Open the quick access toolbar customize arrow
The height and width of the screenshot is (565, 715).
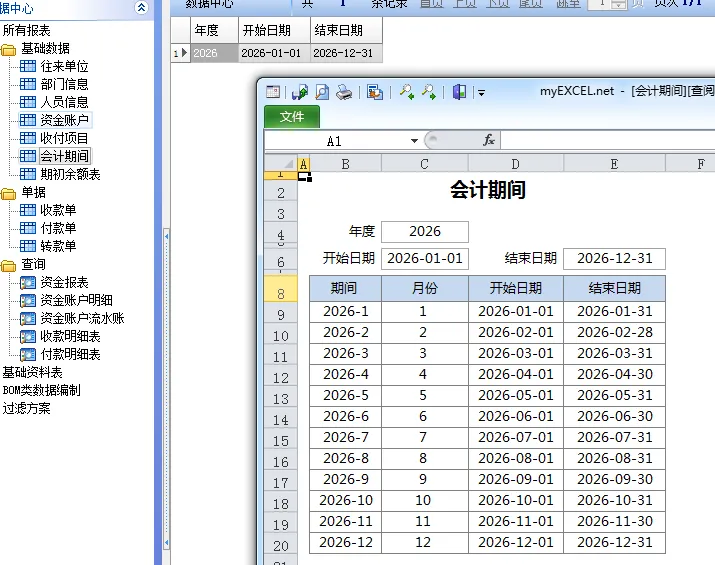click(482, 93)
